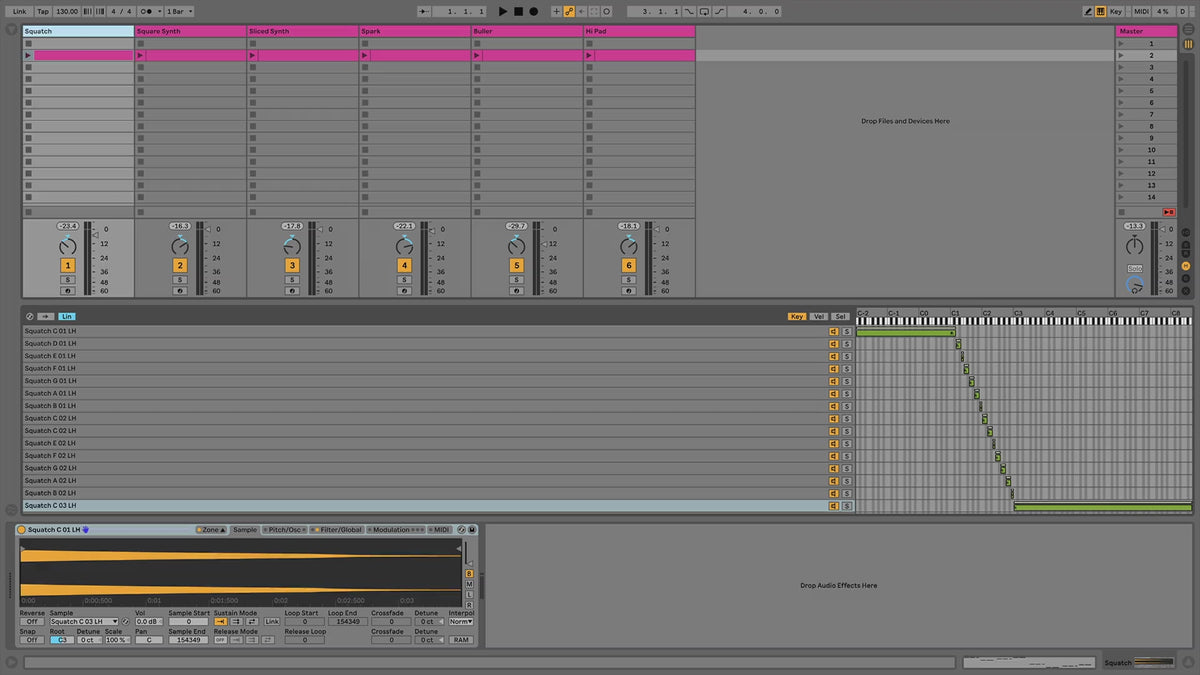
Task: Toggle the Reverse Off switch in Sampler
Action: tap(31, 622)
